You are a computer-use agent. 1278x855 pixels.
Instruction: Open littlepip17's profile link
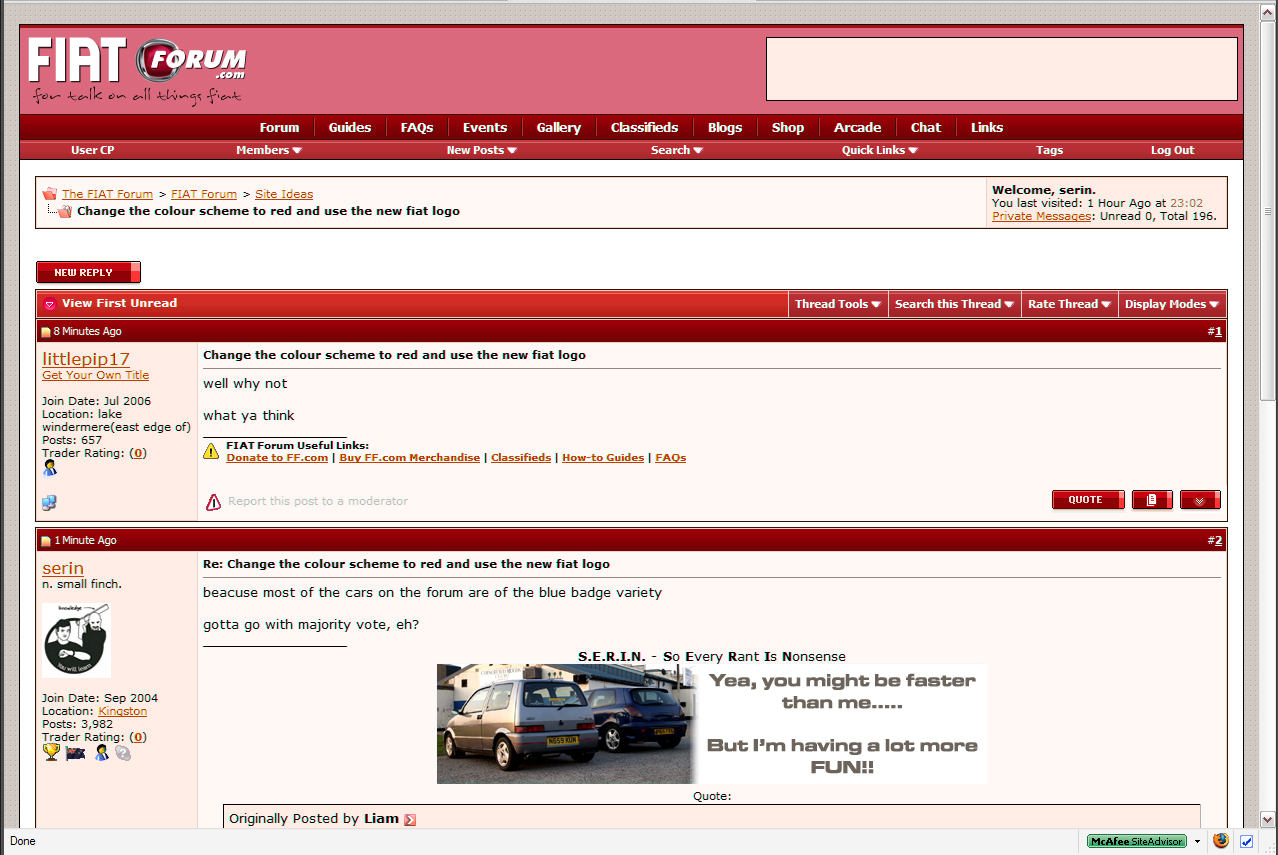[x=86, y=359]
